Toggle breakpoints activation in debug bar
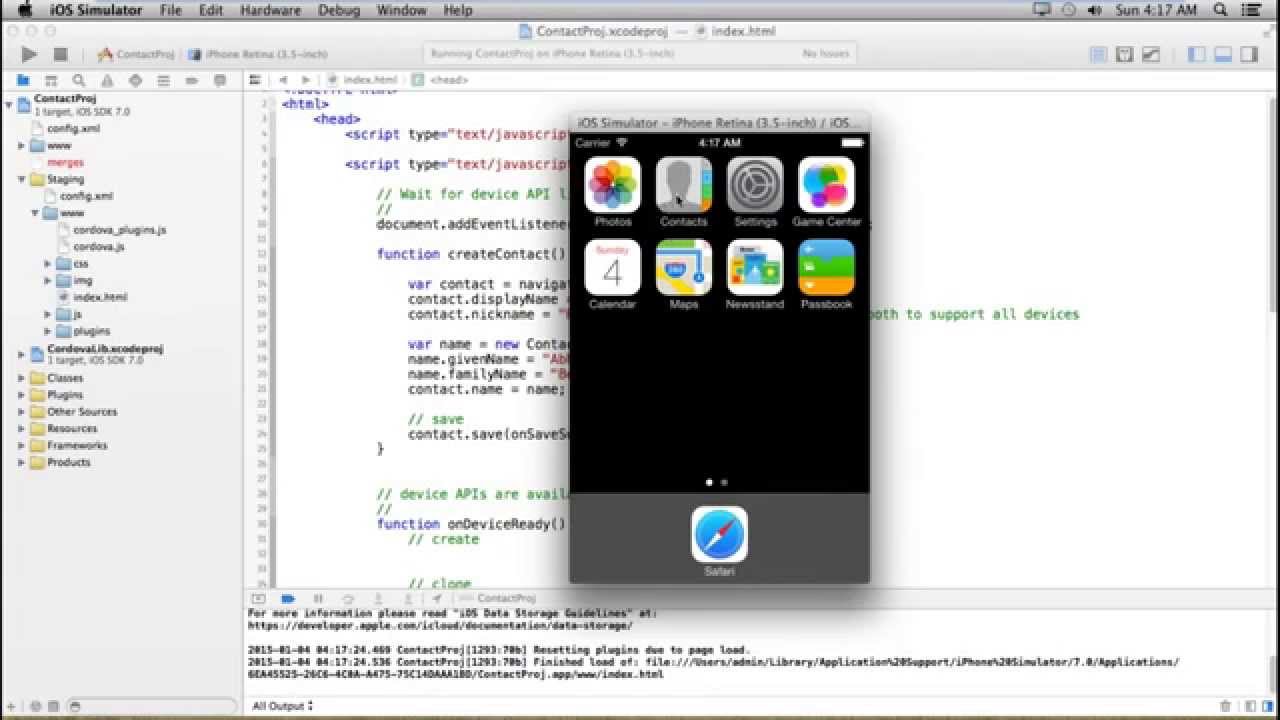Screen dimensions: 1280x720 tap(288, 598)
